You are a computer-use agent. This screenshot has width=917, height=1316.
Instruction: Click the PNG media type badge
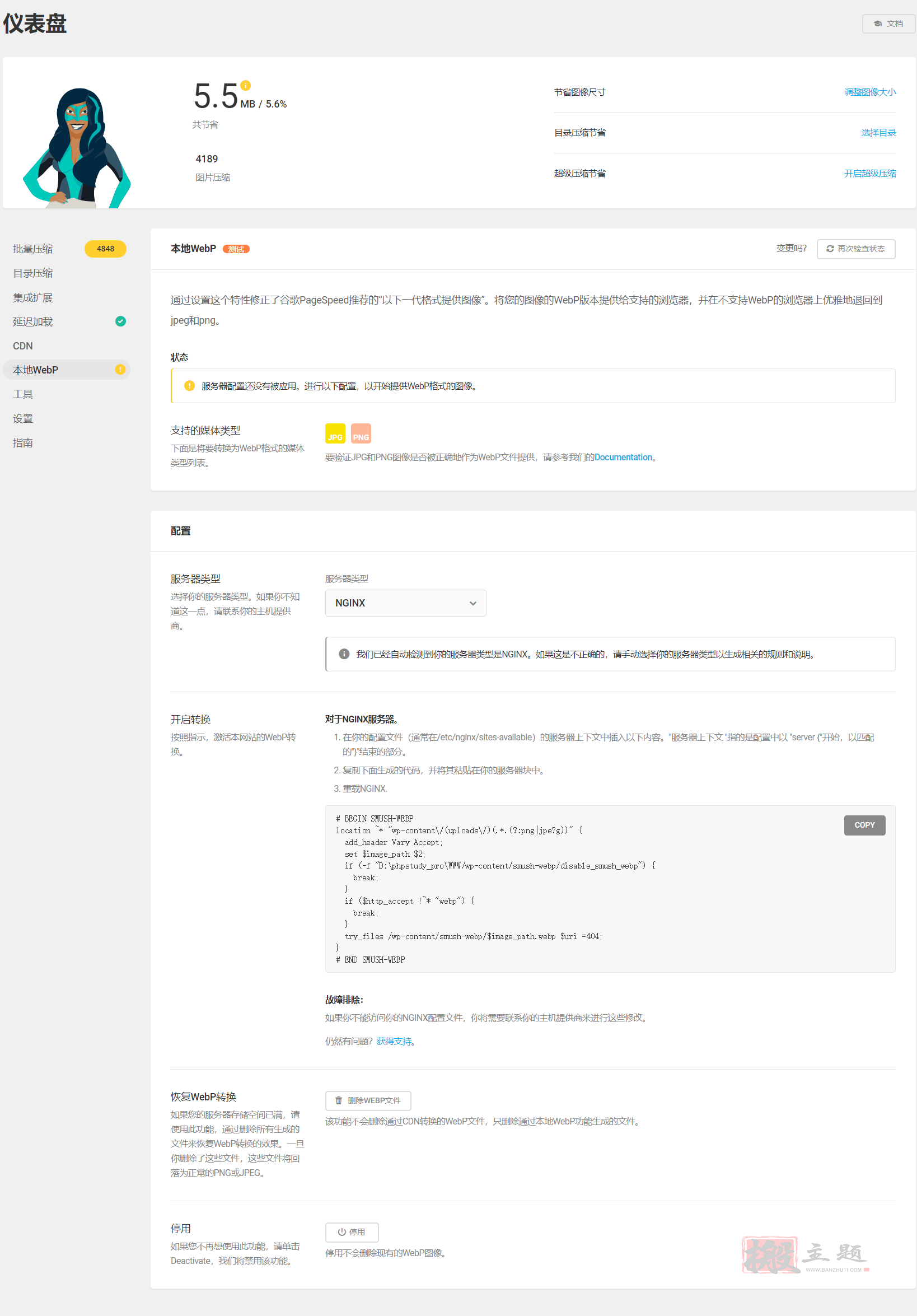(361, 433)
